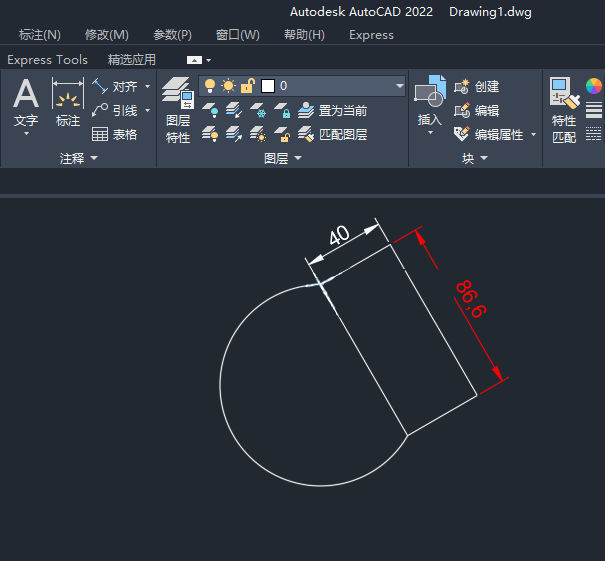Click the layer lock icon
The width and height of the screenshot is (605, 561).
[x=282, y=110]
